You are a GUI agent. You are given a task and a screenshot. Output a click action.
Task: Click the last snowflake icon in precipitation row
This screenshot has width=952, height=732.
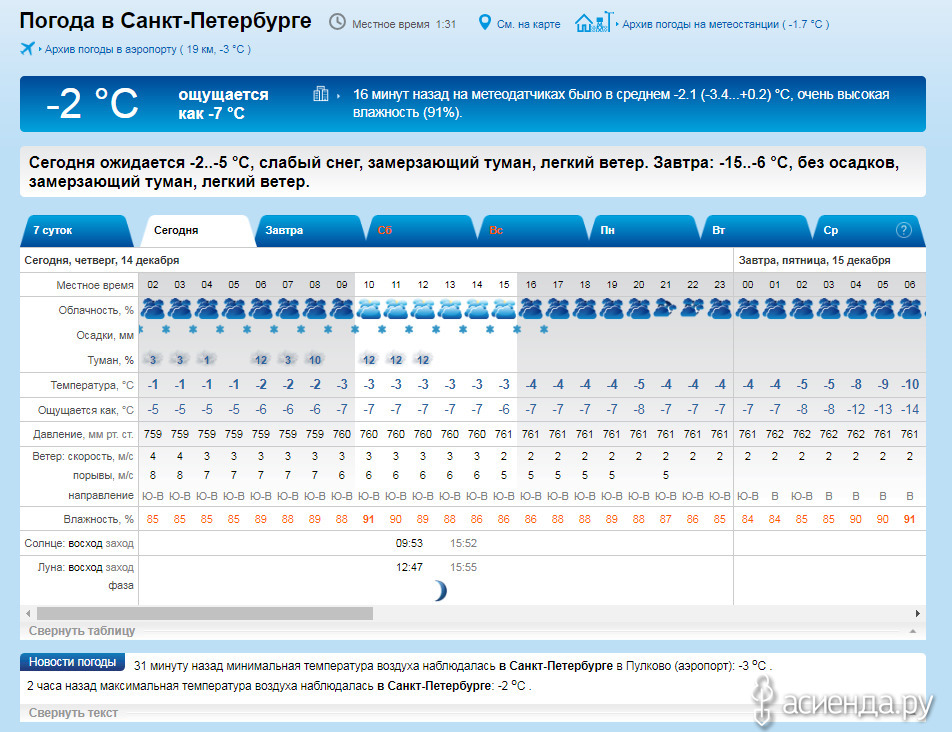click(x=544, y=330)
